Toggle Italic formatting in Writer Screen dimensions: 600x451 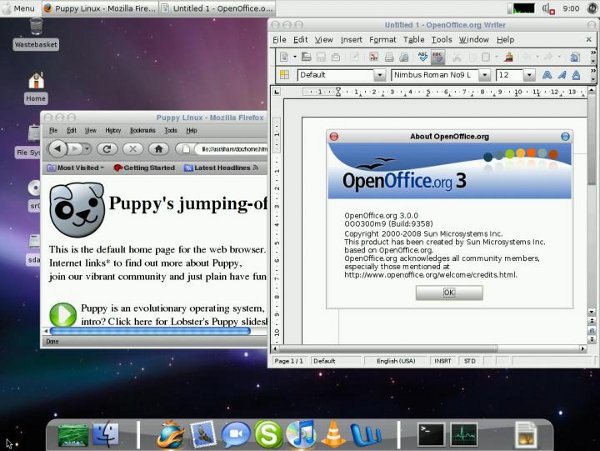coord(562,75)
